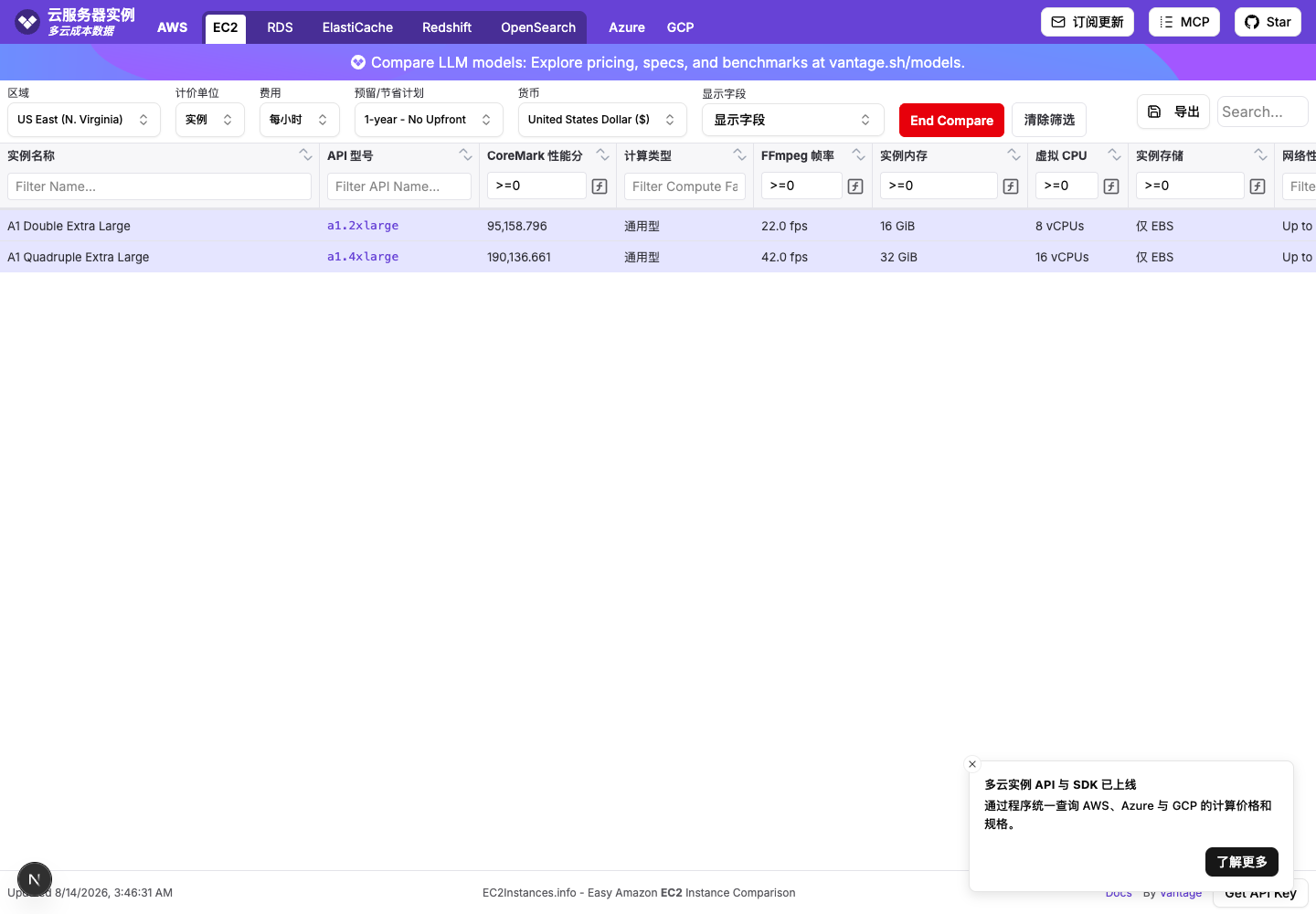This screenshot has width=1316, height=914.
Task: Sort by 实例存储 column arrows
Action: coord(1261,155)
